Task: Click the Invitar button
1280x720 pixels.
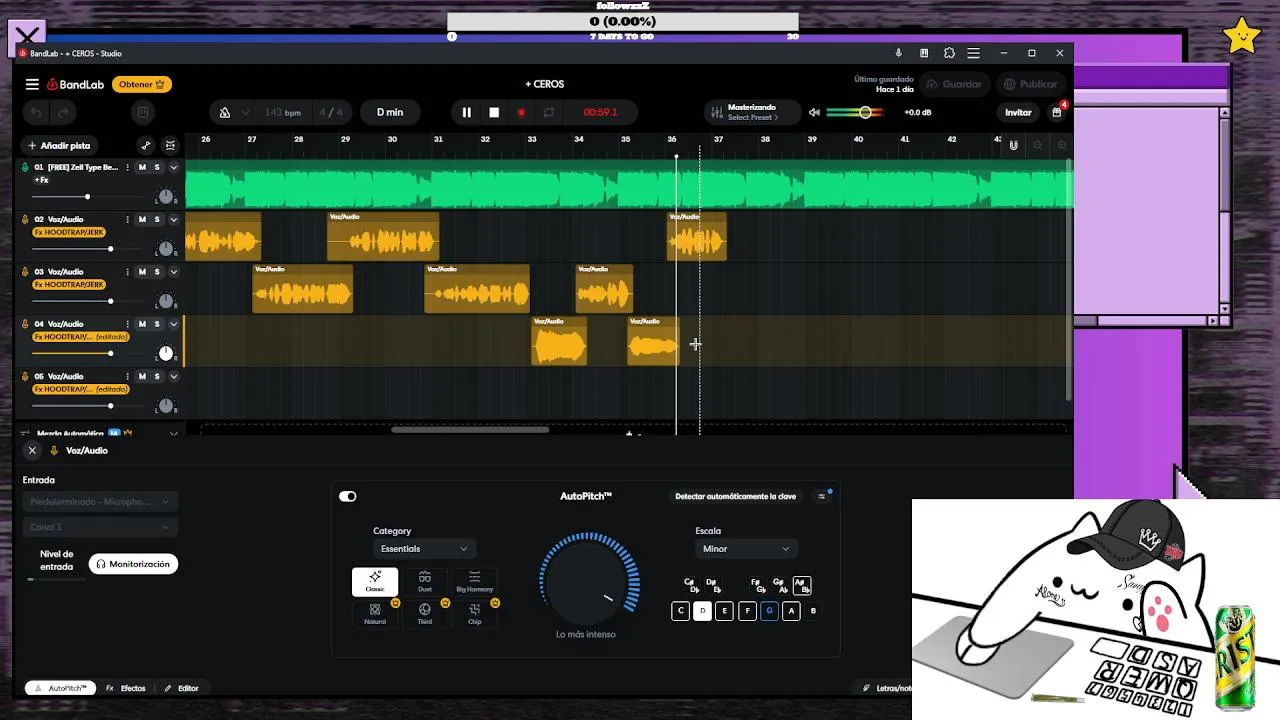Action: point(1018,113)
